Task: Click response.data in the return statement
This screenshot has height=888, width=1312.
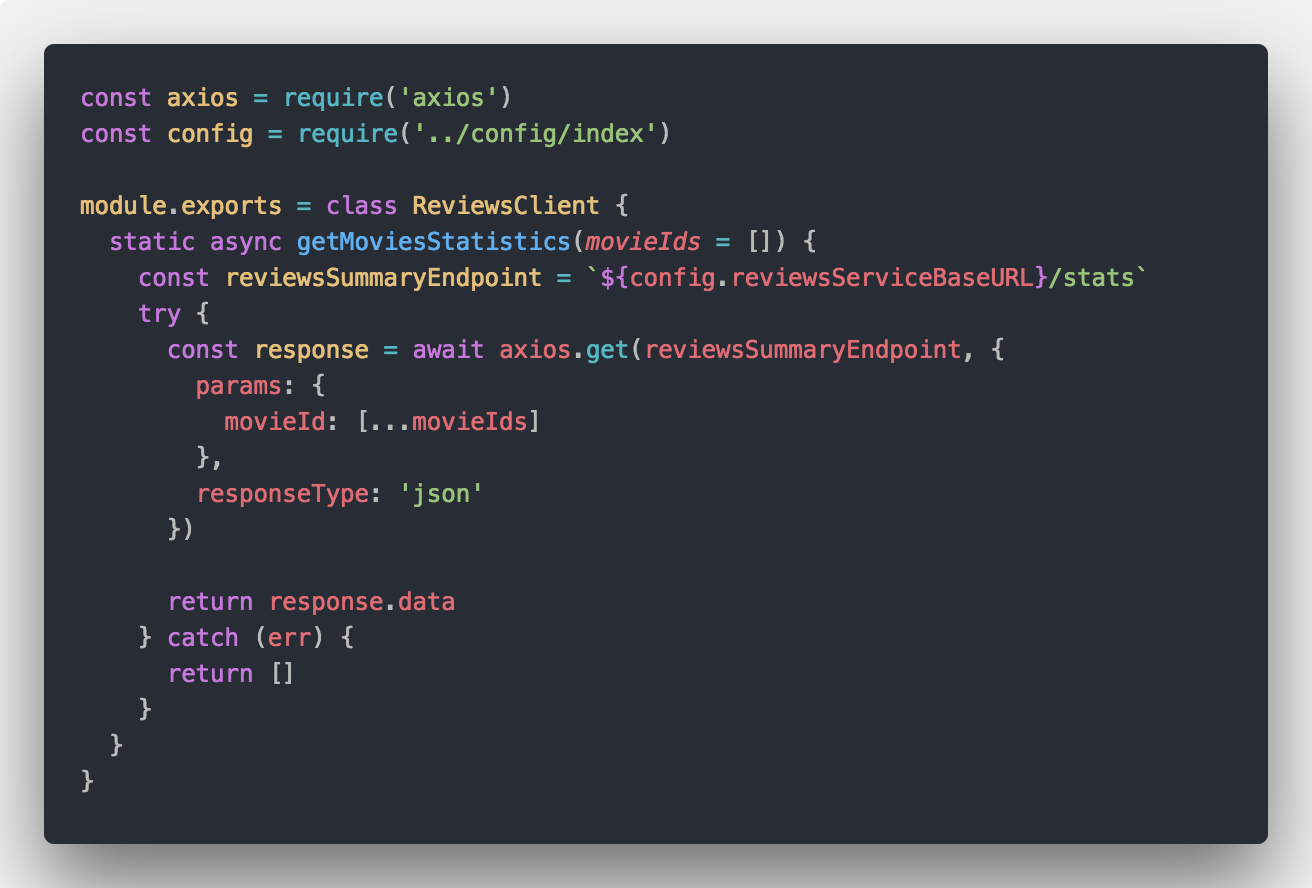Action: click(363, 602)
